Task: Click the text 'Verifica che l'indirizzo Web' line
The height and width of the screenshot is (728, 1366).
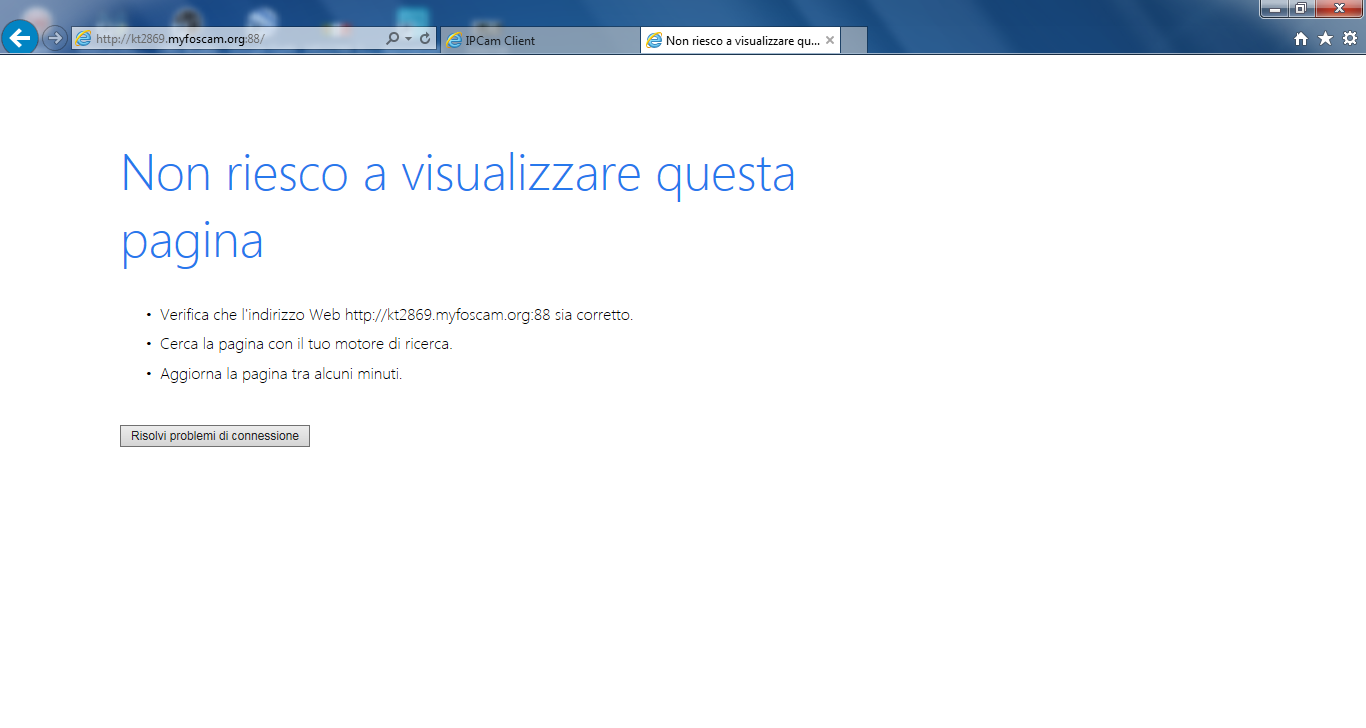Action: pos(396,314)
